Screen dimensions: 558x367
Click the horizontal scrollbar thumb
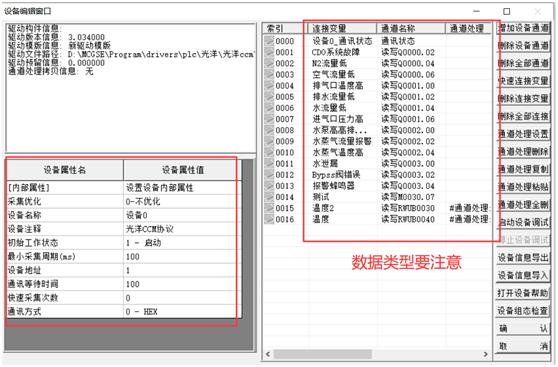(x=322, y=354)
